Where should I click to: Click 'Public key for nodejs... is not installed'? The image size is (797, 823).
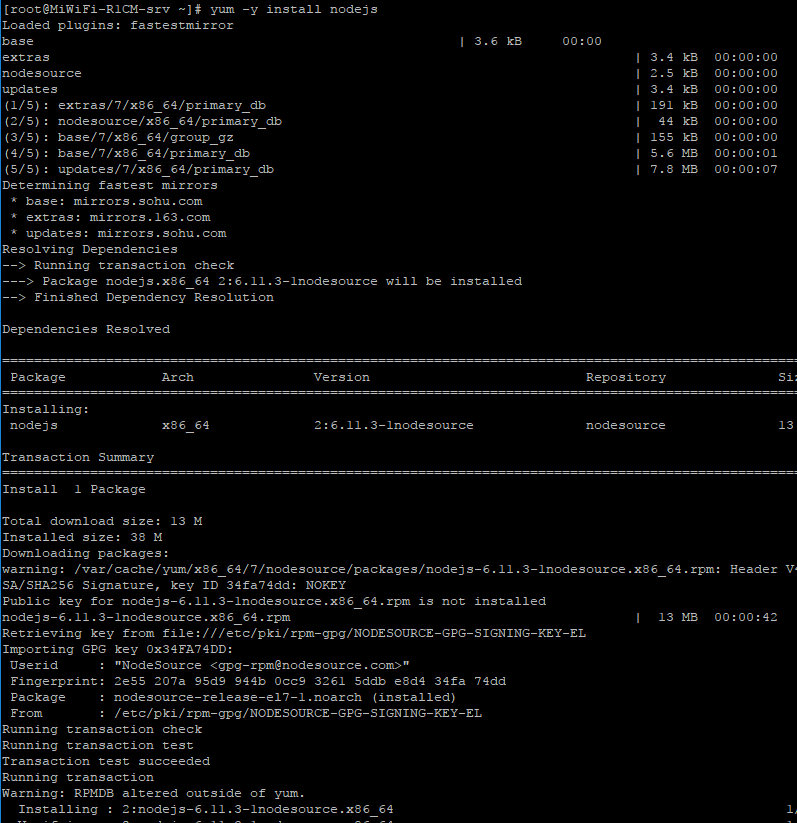click(274, 602)
